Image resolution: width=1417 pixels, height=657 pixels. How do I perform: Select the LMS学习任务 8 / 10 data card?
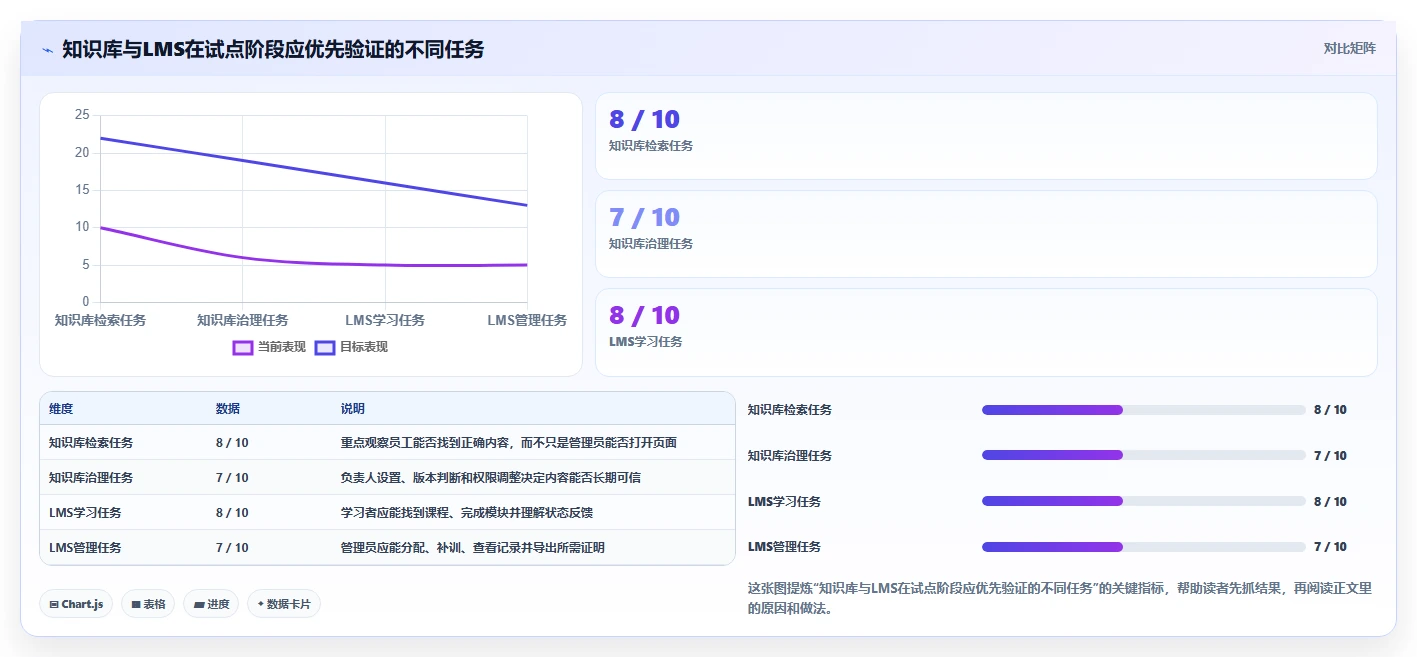coord(986,332)
